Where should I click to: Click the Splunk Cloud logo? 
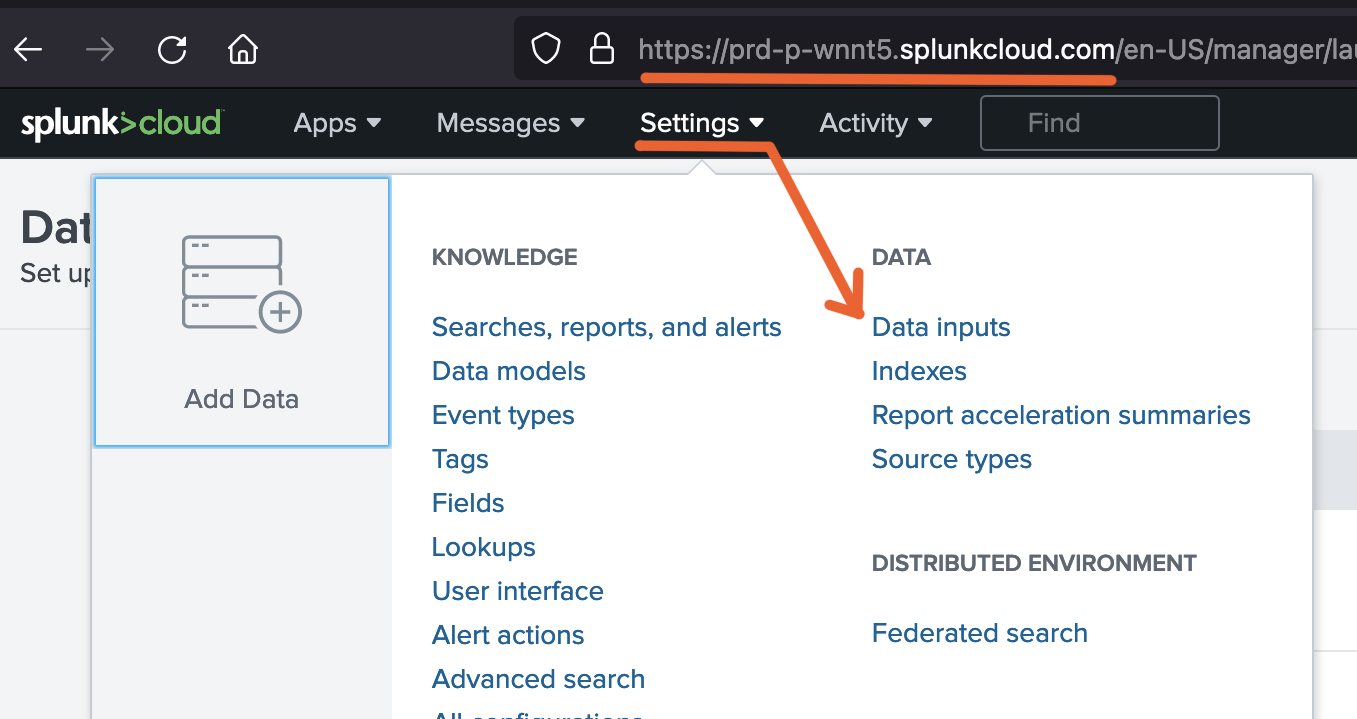tap(121, 123)
